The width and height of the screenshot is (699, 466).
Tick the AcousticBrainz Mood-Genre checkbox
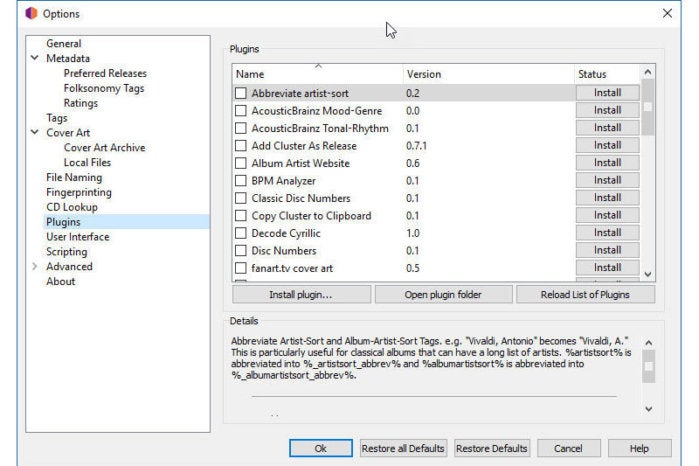[x=241, y=111]
